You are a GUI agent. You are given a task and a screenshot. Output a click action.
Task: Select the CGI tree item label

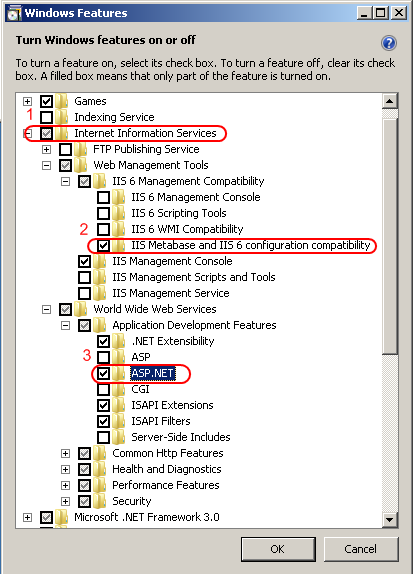pyautogui.click(x=141, y=390)
